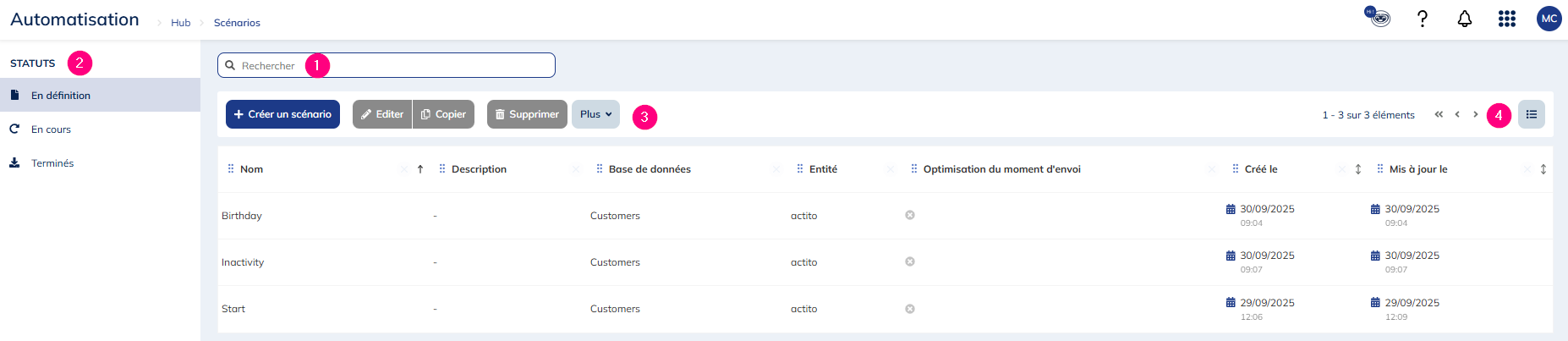Sort by Nom column arrow
The height and width of the screenshot is (341, 1568).
pyautogui.click(x=420, y=169)
